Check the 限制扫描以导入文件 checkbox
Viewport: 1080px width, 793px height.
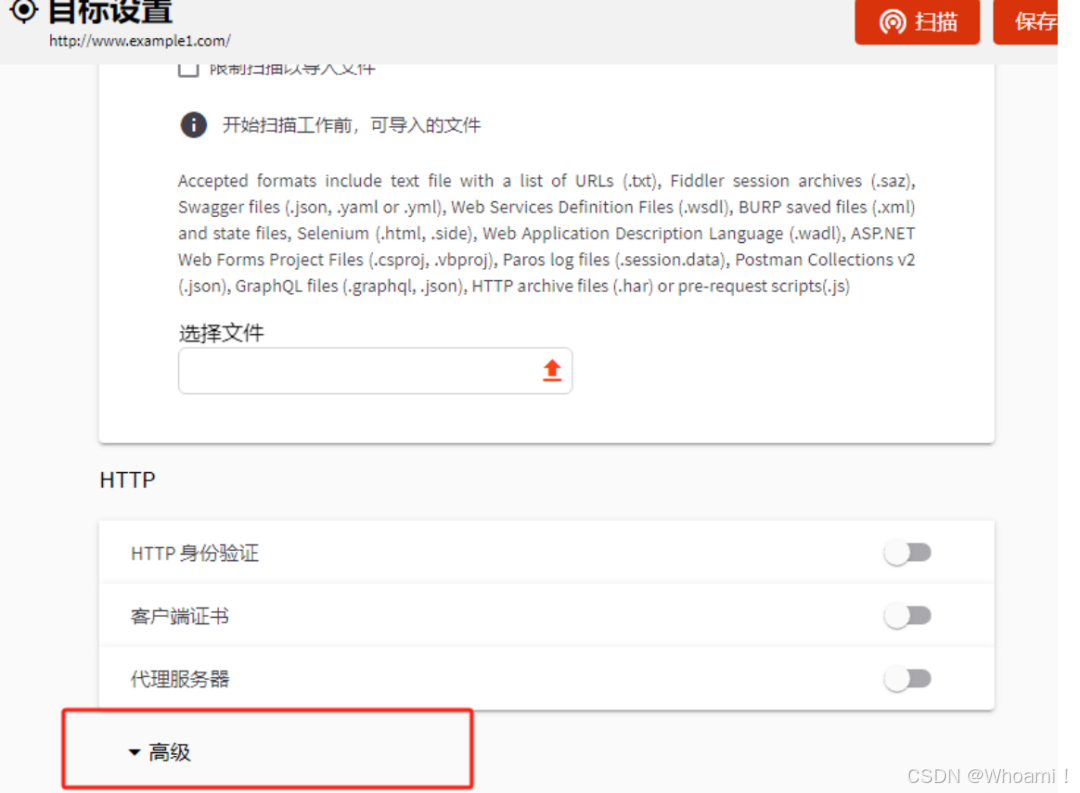[x=188, y=70]
